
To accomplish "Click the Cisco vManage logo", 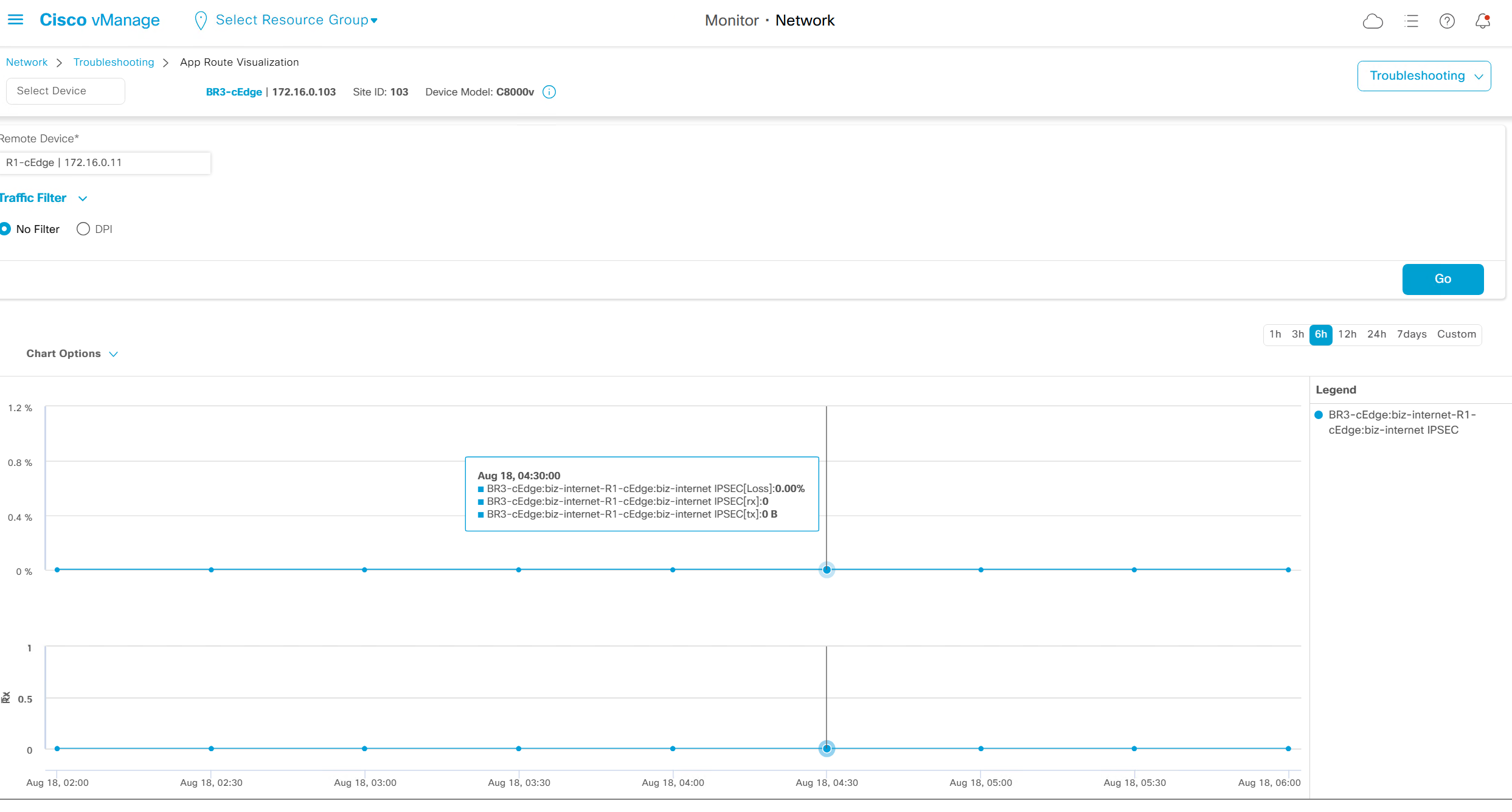I will (99, 20).
